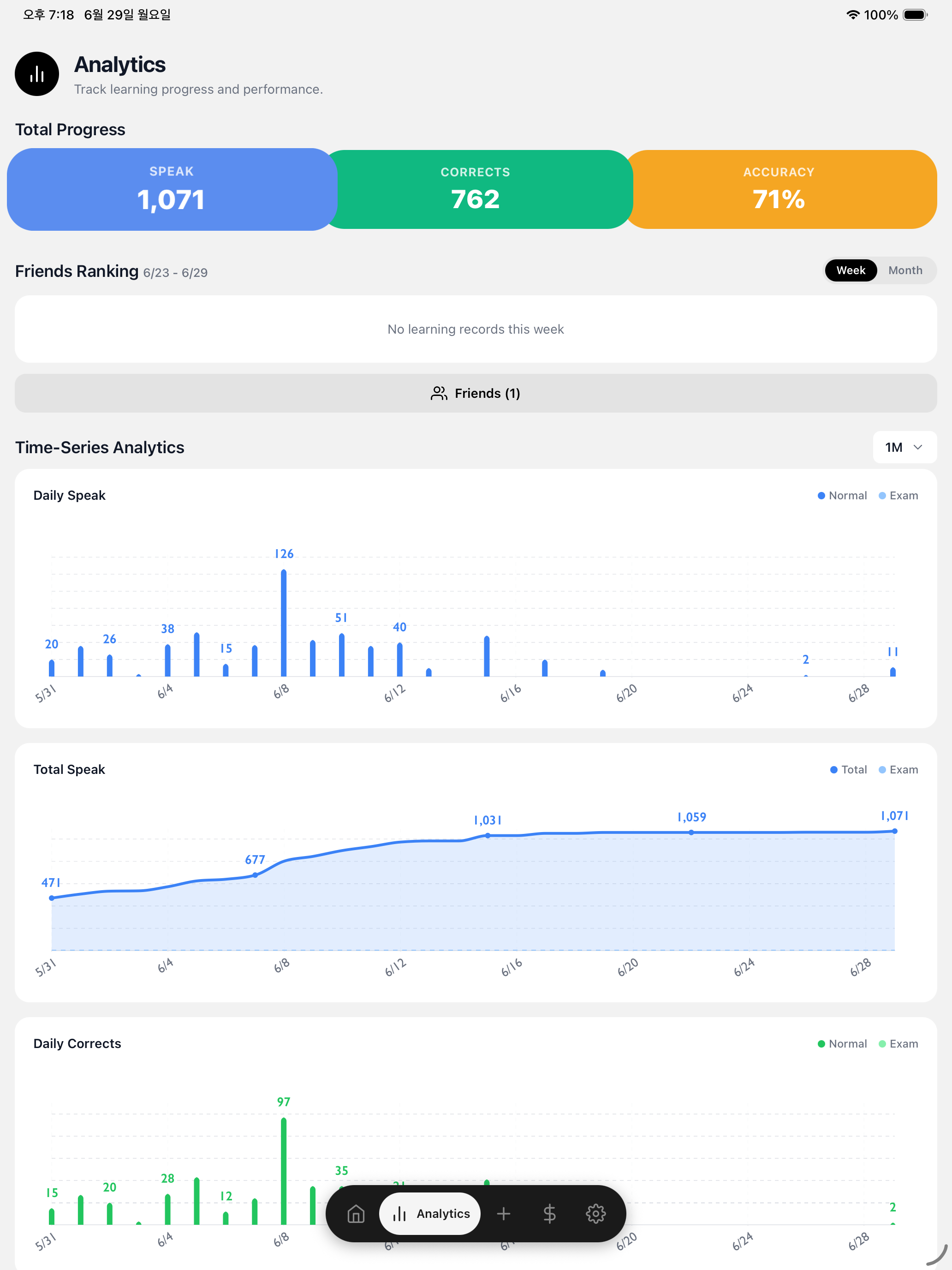Select the Analytics tab in bottom bar
The height and width of the screenshot is (1270, 952).
pyautogui.click(x=430, y=1213)
